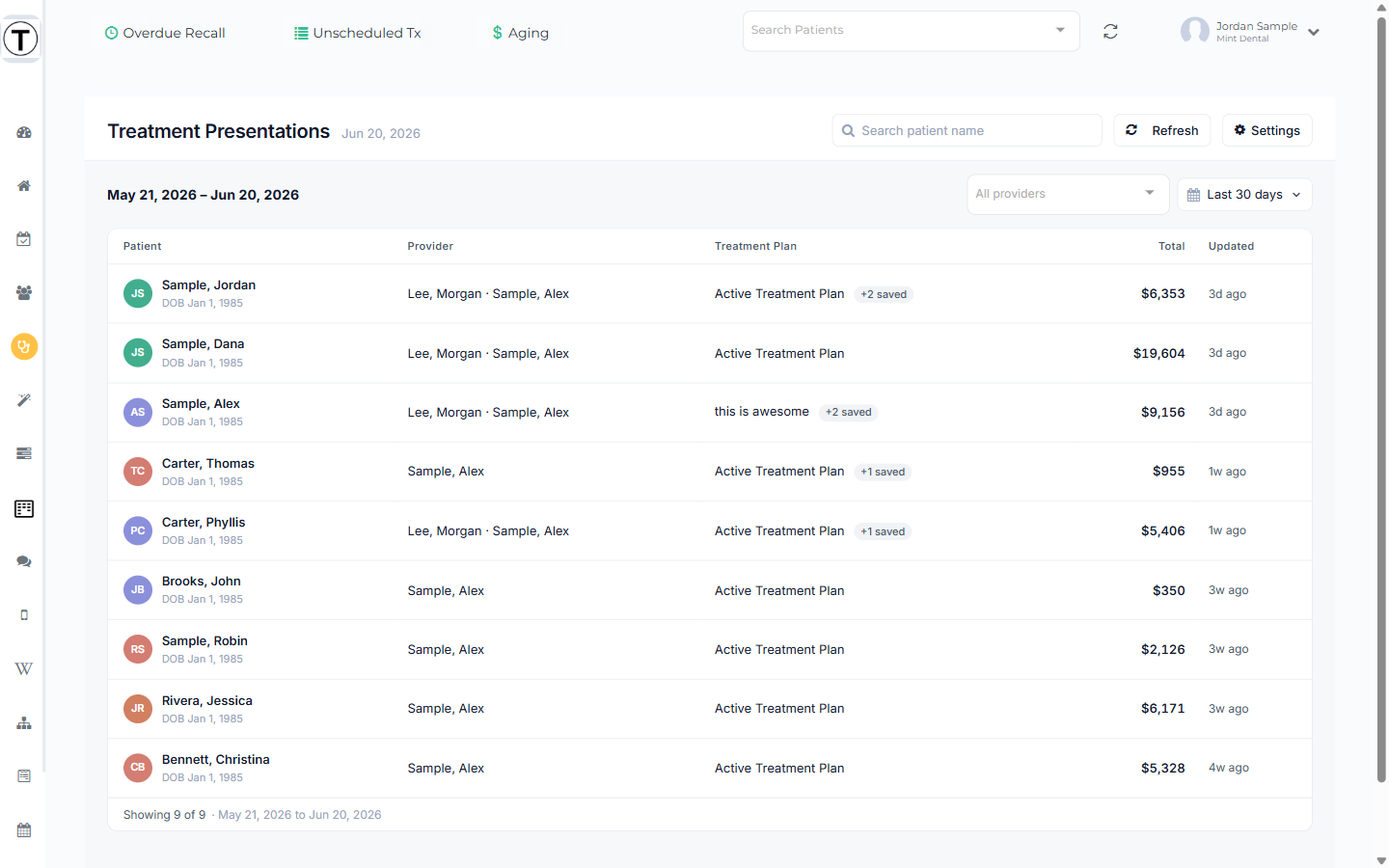Click the CB avatar for Bennett, Christina

click(x=138, y=768)
